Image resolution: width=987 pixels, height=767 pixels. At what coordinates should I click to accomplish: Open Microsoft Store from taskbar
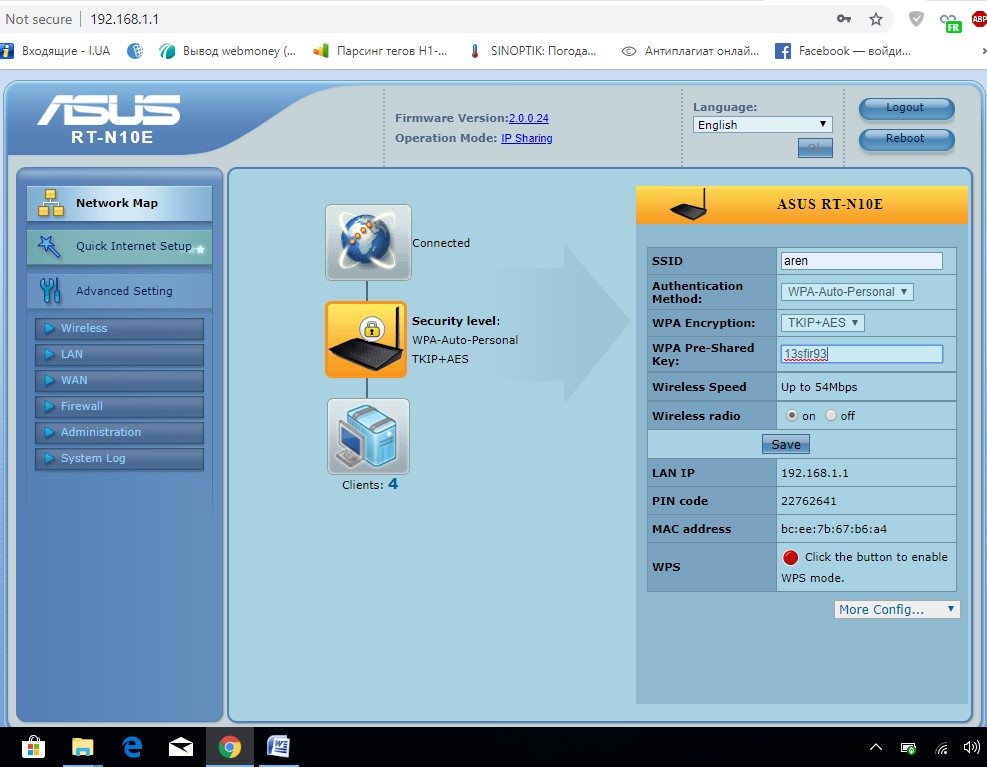pos(33,747)
